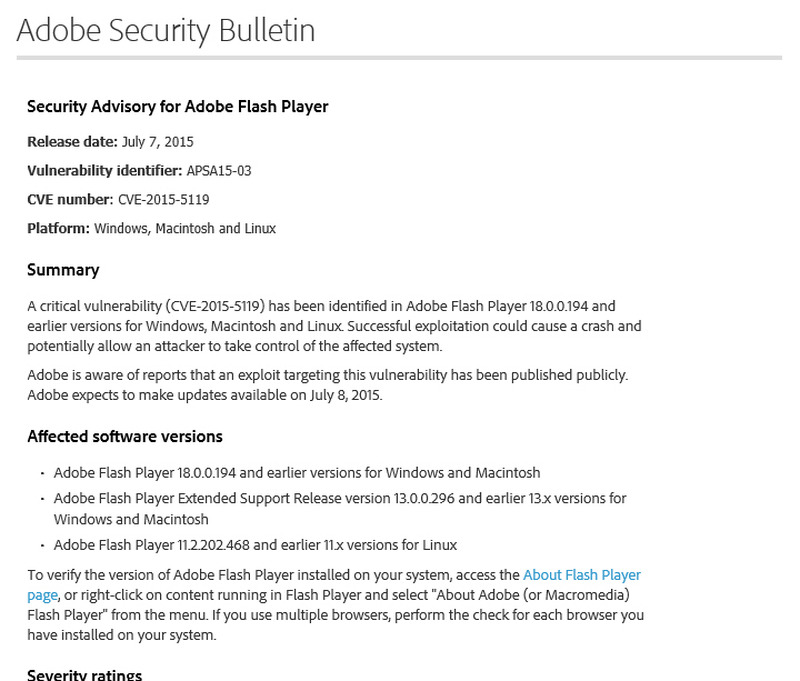This screenshot has width=800, height=681.
Task: Click the Severity ratings heading
Action: coord(84,674)
